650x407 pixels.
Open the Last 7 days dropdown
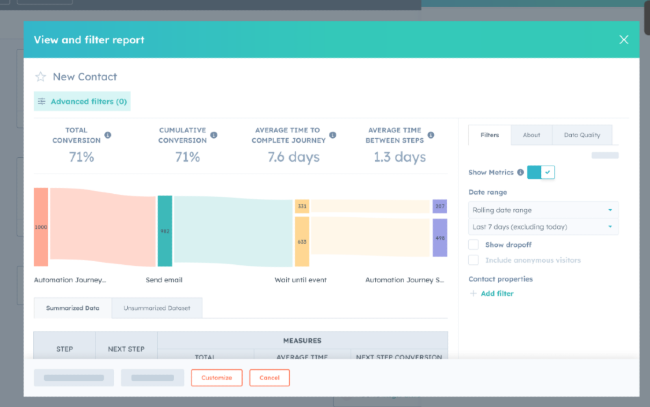click(x=543, y=227)
